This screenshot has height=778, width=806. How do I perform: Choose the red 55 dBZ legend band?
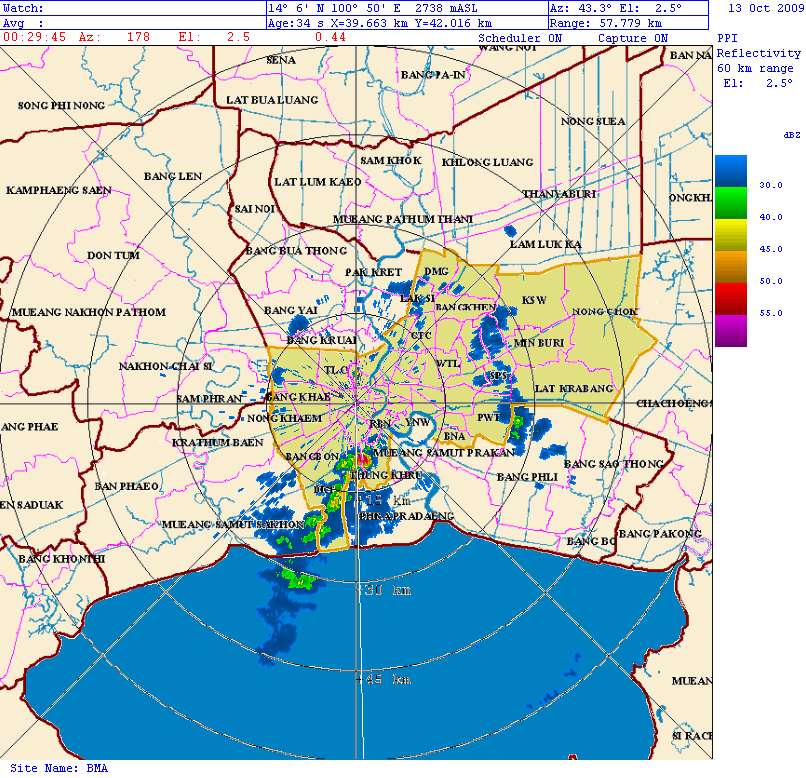coord(730,298)
